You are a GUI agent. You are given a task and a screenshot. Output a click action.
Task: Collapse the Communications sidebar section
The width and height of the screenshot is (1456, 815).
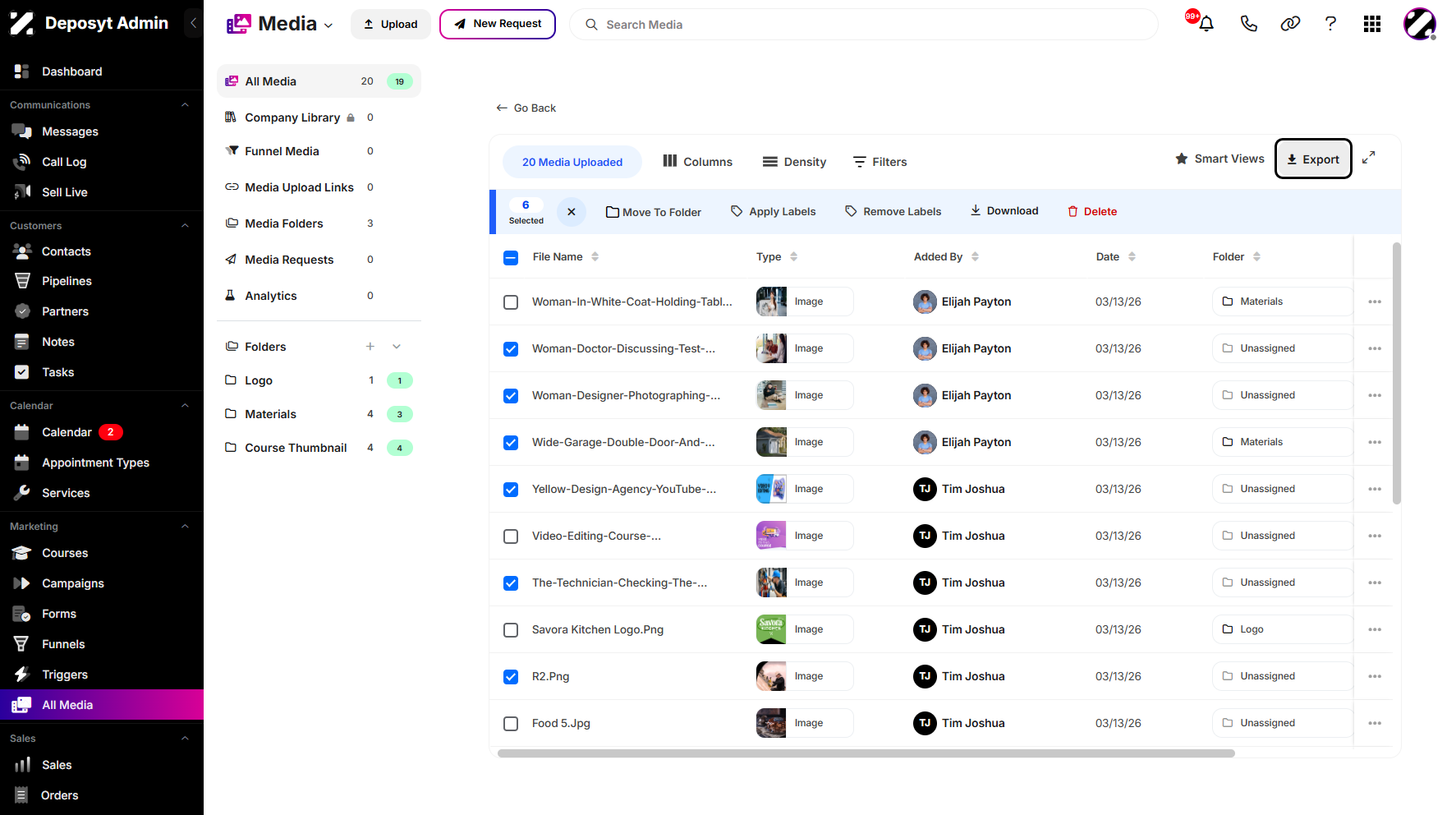pos(185,105)
